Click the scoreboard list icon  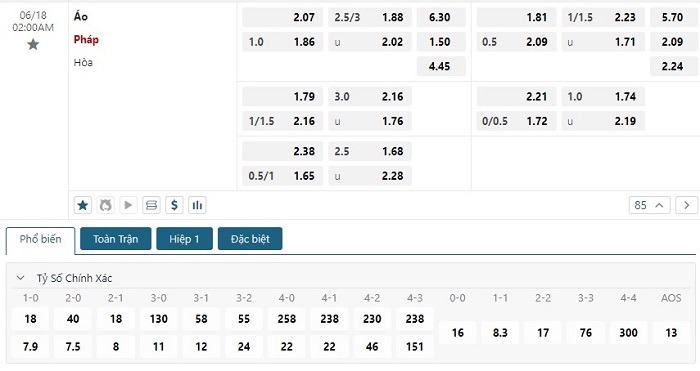coord(151,205)
